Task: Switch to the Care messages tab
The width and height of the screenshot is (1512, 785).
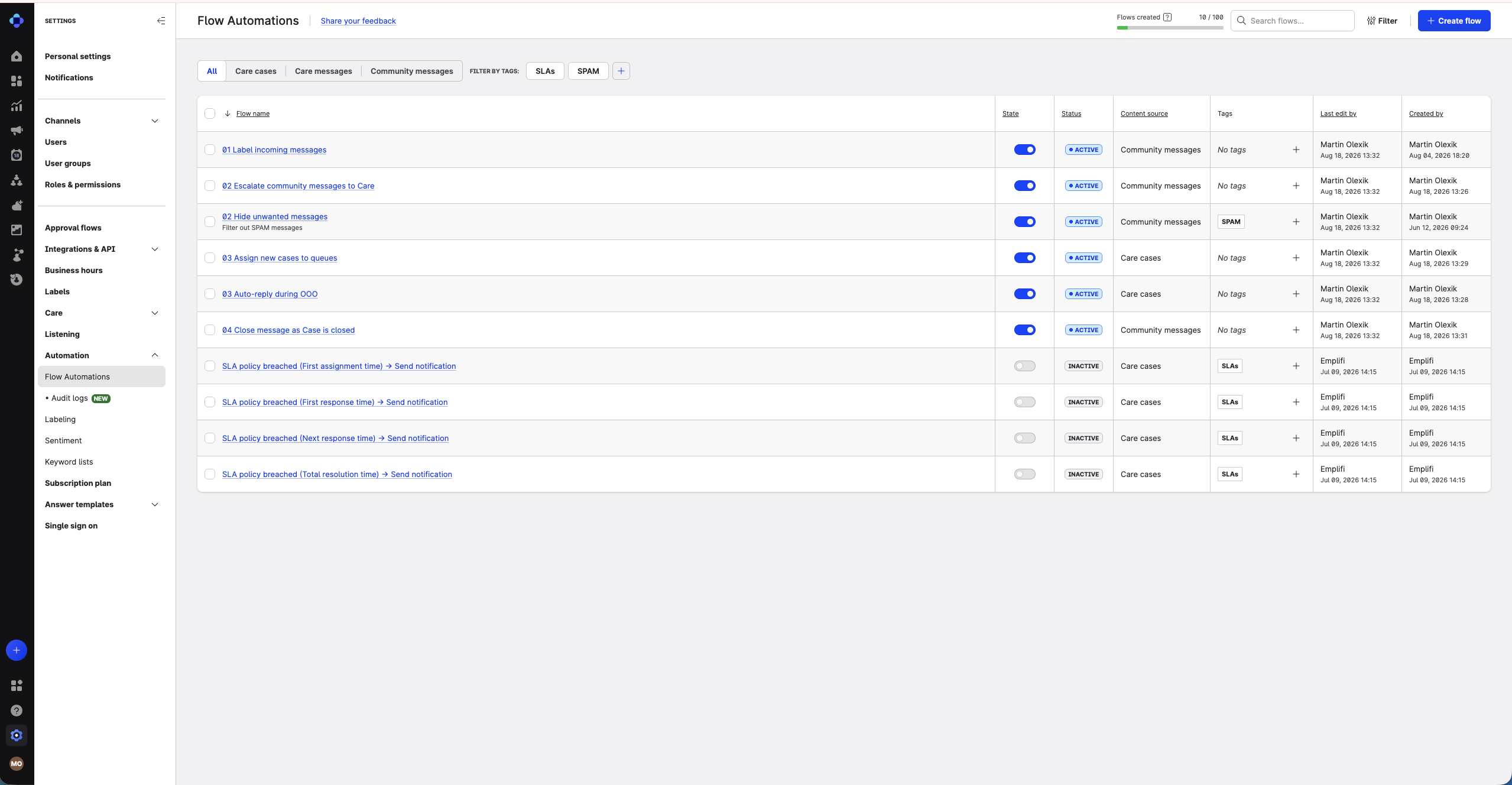Action: (x=323, y=71)
